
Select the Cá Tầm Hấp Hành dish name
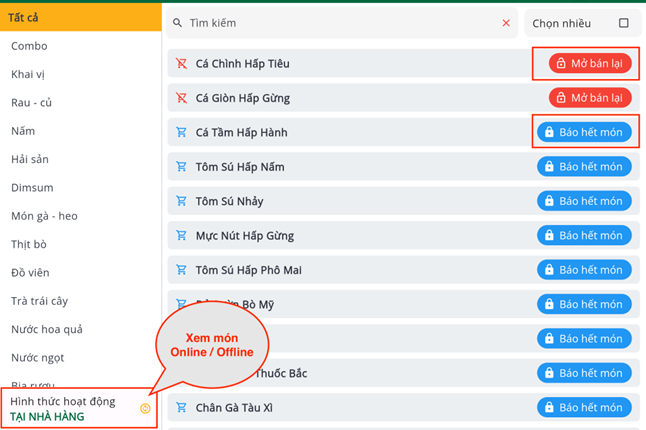tap(241, 133)
